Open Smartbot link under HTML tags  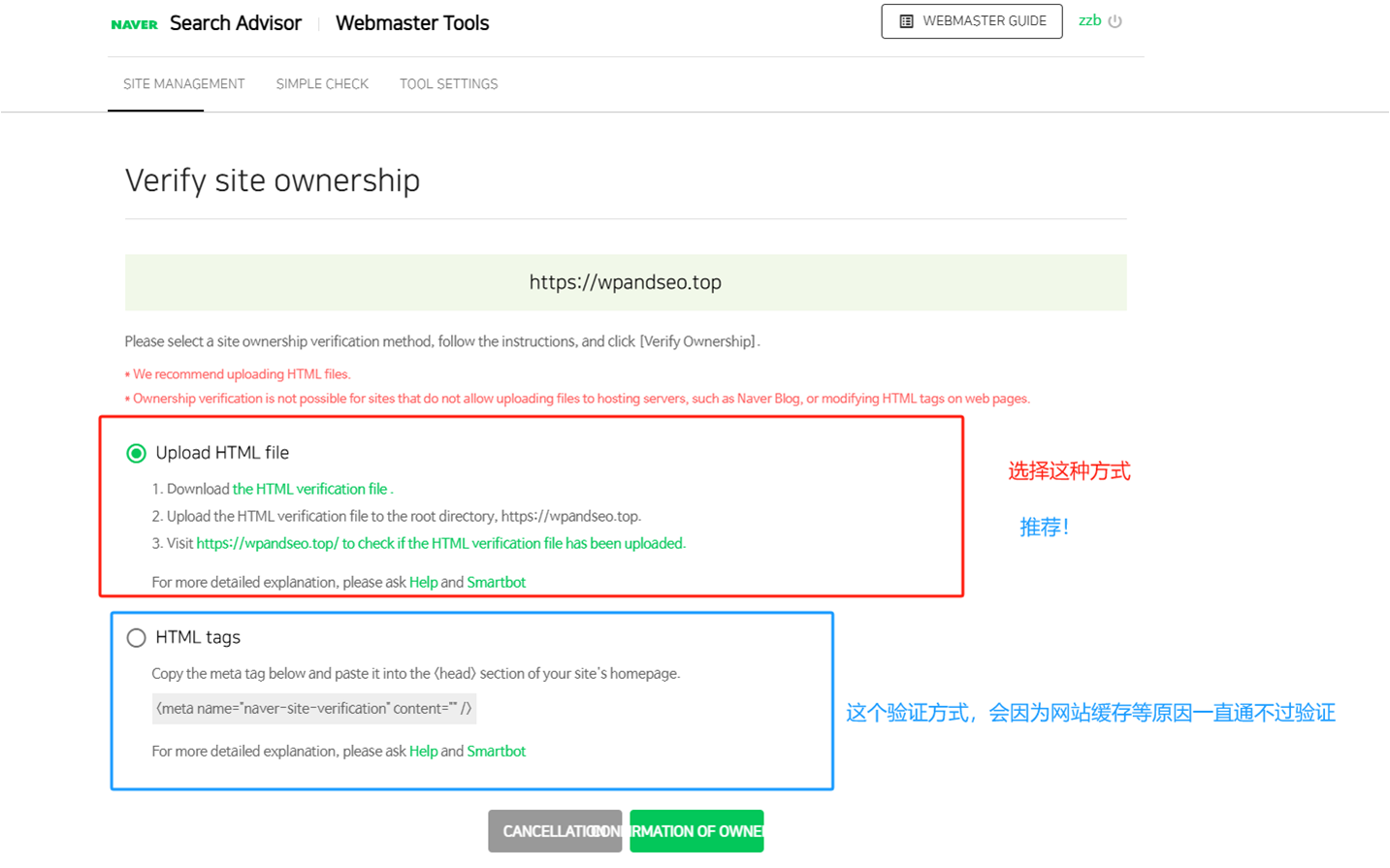coord(497,751)
